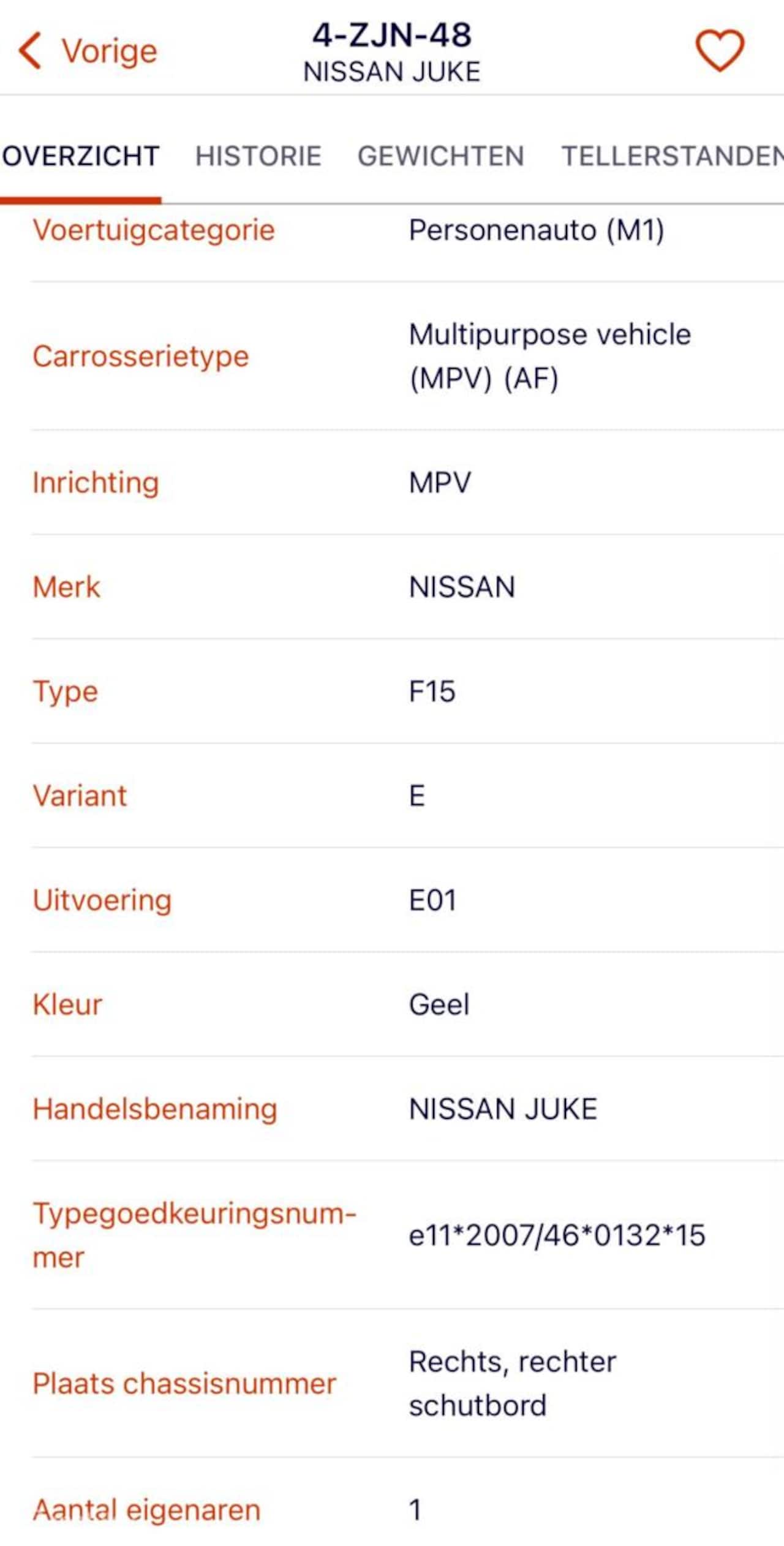Select the 4-ZJN-48 license plate title
784x1546 pixels.
pos(392,35)
